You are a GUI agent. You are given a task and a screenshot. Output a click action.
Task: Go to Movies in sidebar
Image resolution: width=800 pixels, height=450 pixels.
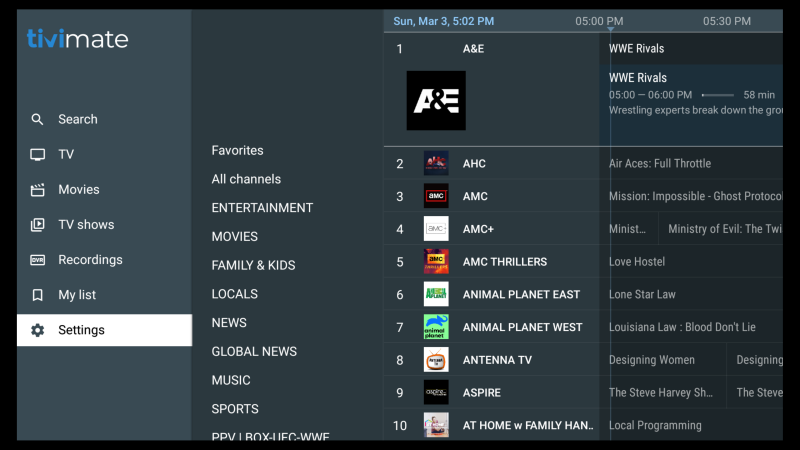click(x=79, y=190)
